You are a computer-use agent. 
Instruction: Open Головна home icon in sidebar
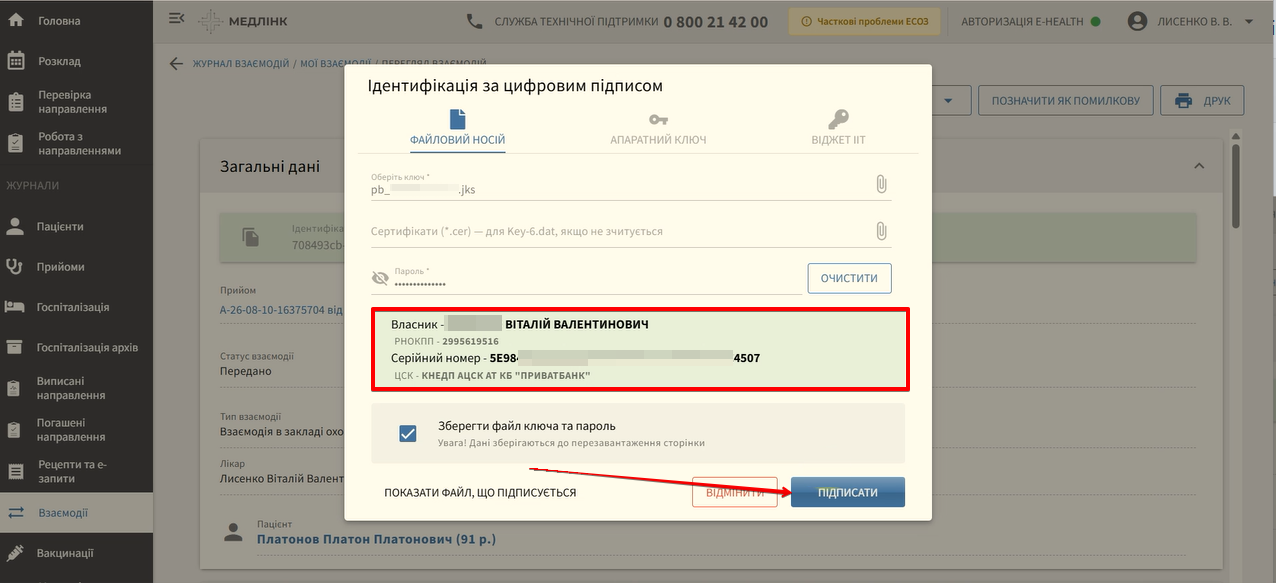(15, 21)
